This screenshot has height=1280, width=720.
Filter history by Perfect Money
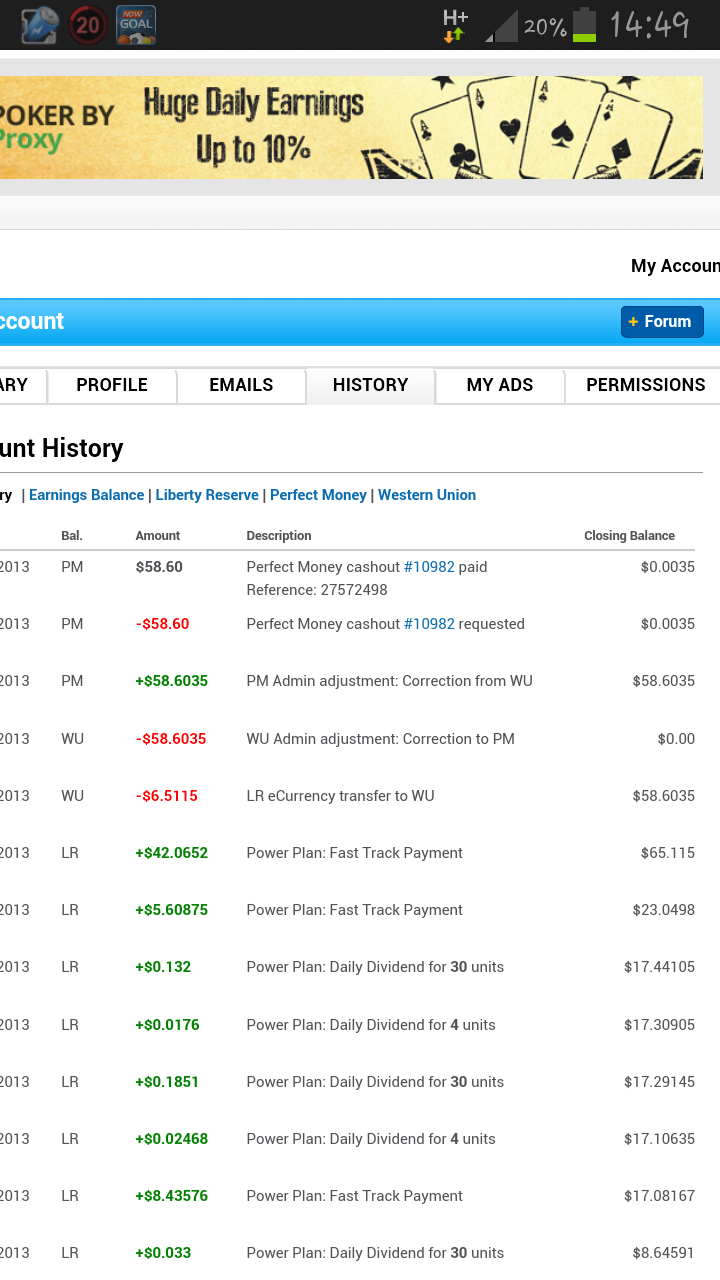coord(318,495)
